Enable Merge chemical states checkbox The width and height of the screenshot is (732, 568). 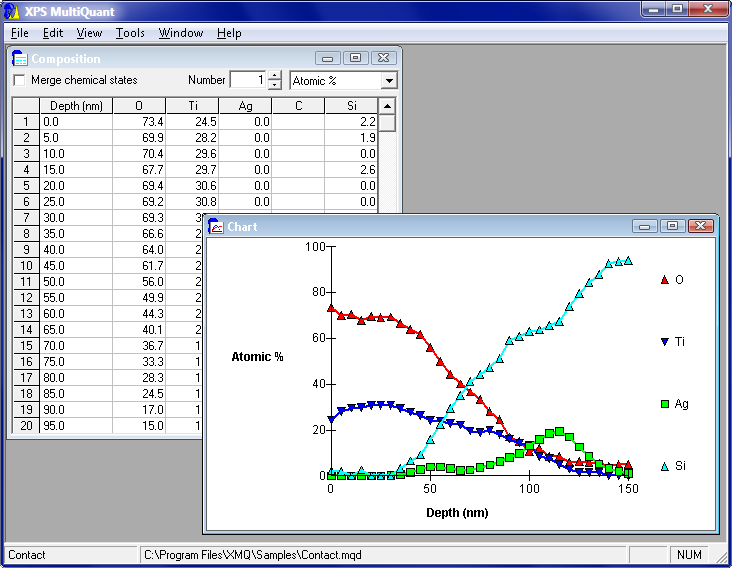19,80
